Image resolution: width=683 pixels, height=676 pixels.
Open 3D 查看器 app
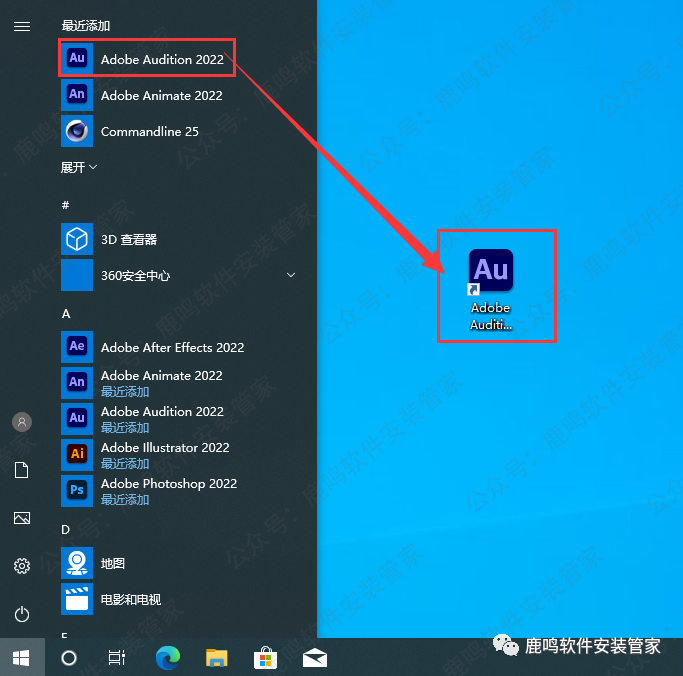coord(128,240)
